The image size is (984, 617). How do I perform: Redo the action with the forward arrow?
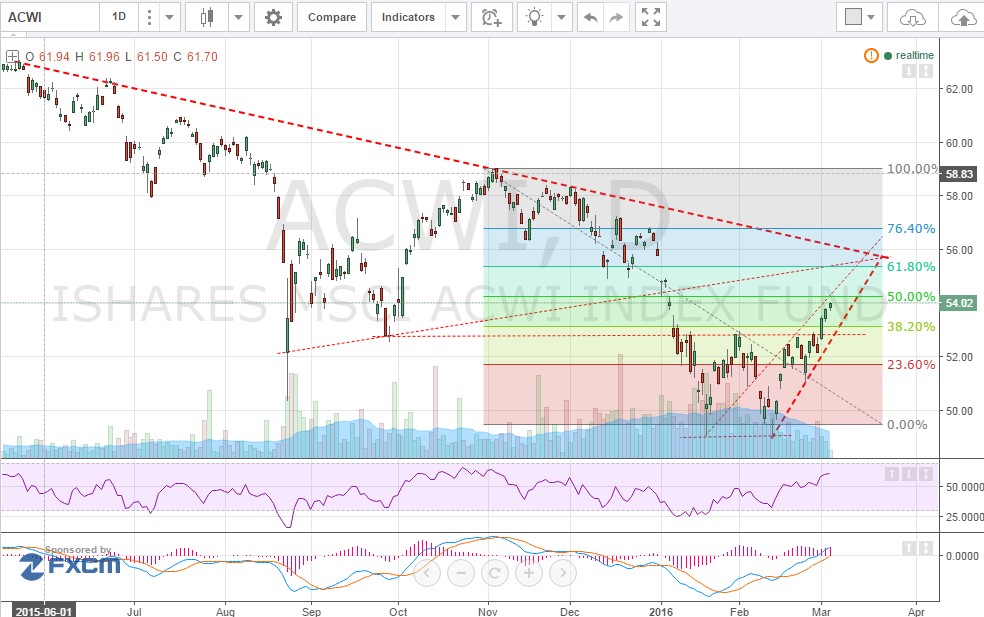coord(616,17)
